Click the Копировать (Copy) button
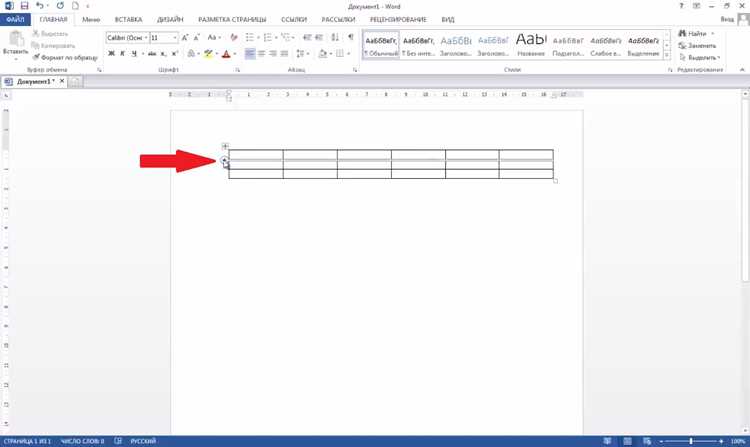The width and height of the screenshot is (750, 447). (53, 45)
